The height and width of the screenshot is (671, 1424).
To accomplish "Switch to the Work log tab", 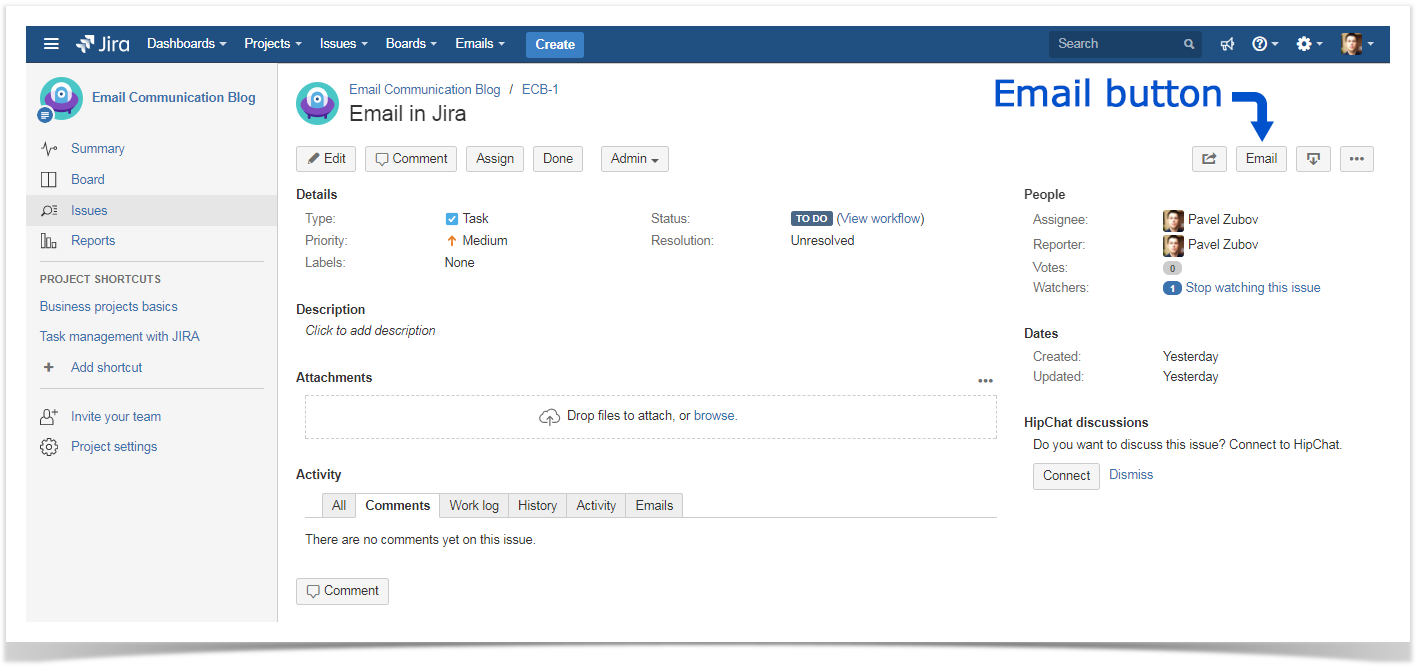I will (x=474, y=506).
